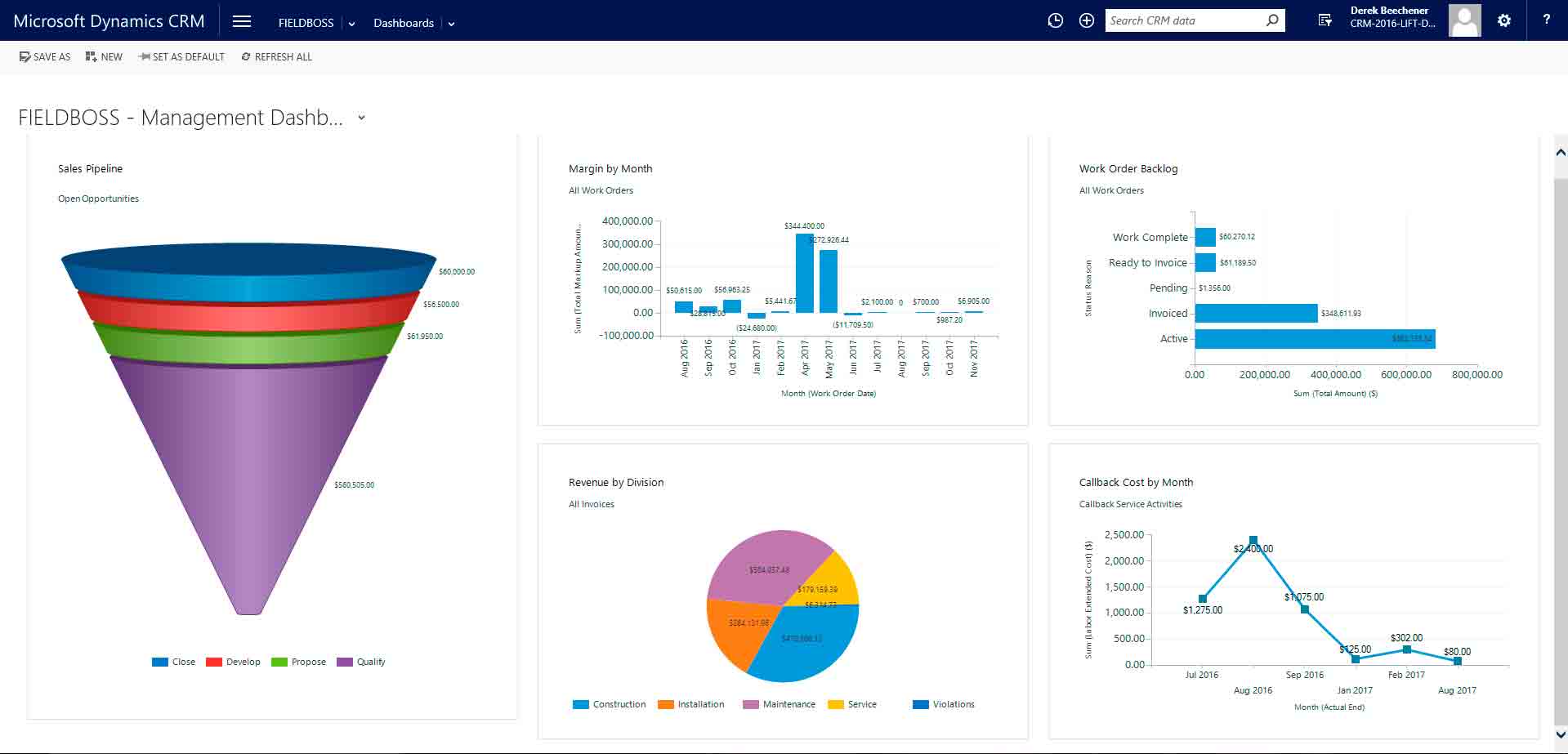This screenshot has height=754, width=1568.
Task: Click in the Search CRM data field
Action: 1184,20
